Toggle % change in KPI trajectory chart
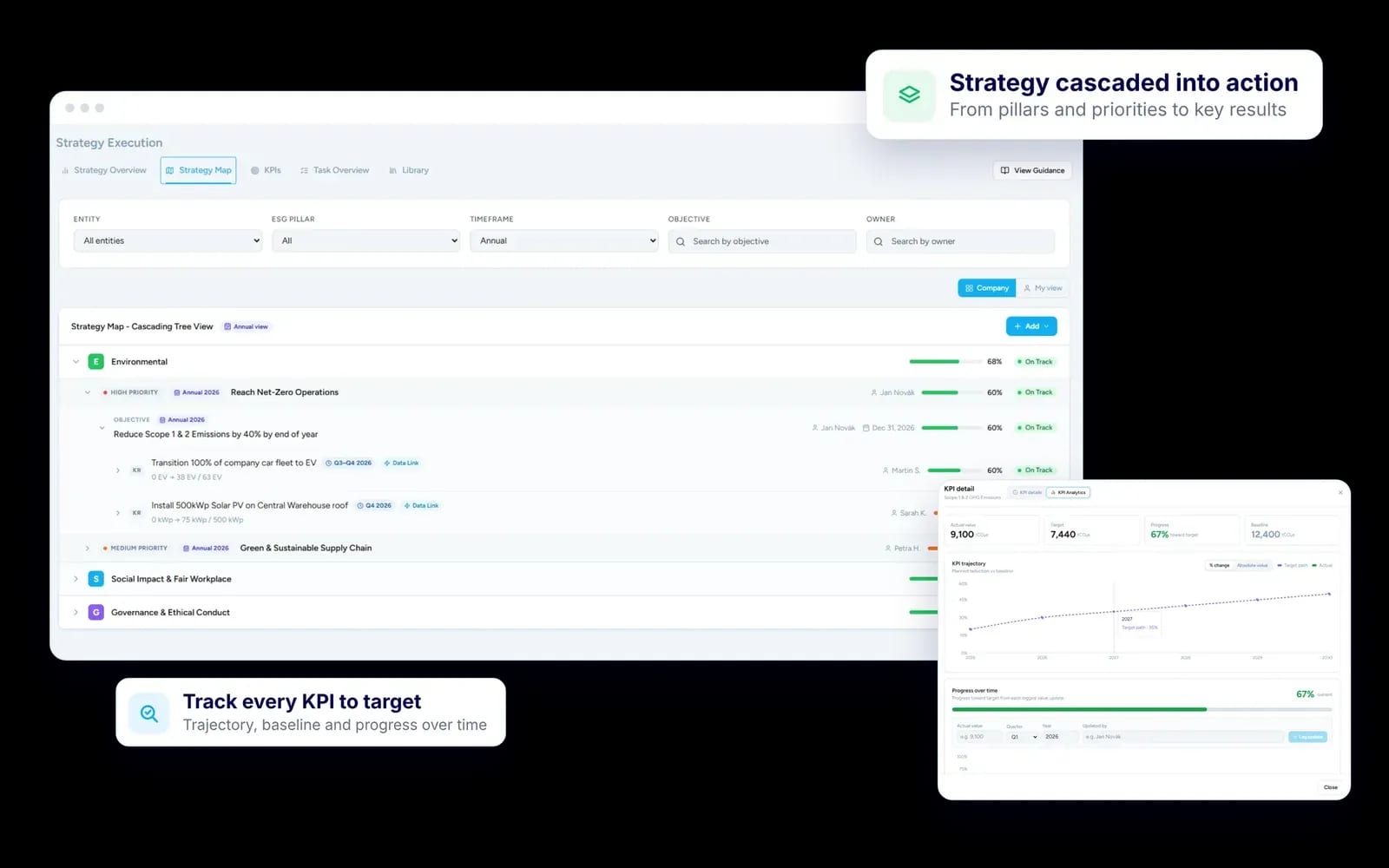The width and height of the screenshot is (1389, 868). coord(1219,565)
